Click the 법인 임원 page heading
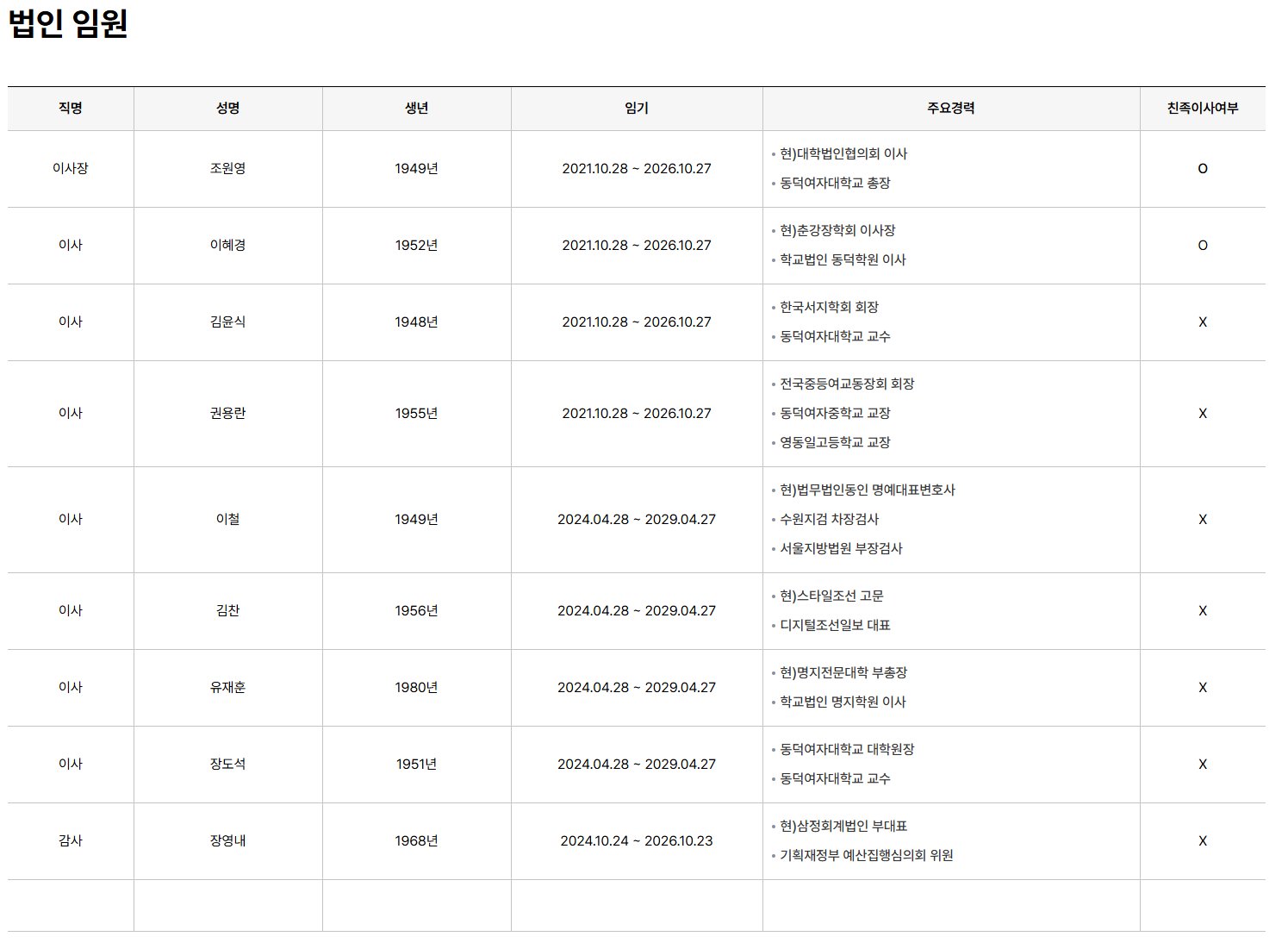 (68, 24)
